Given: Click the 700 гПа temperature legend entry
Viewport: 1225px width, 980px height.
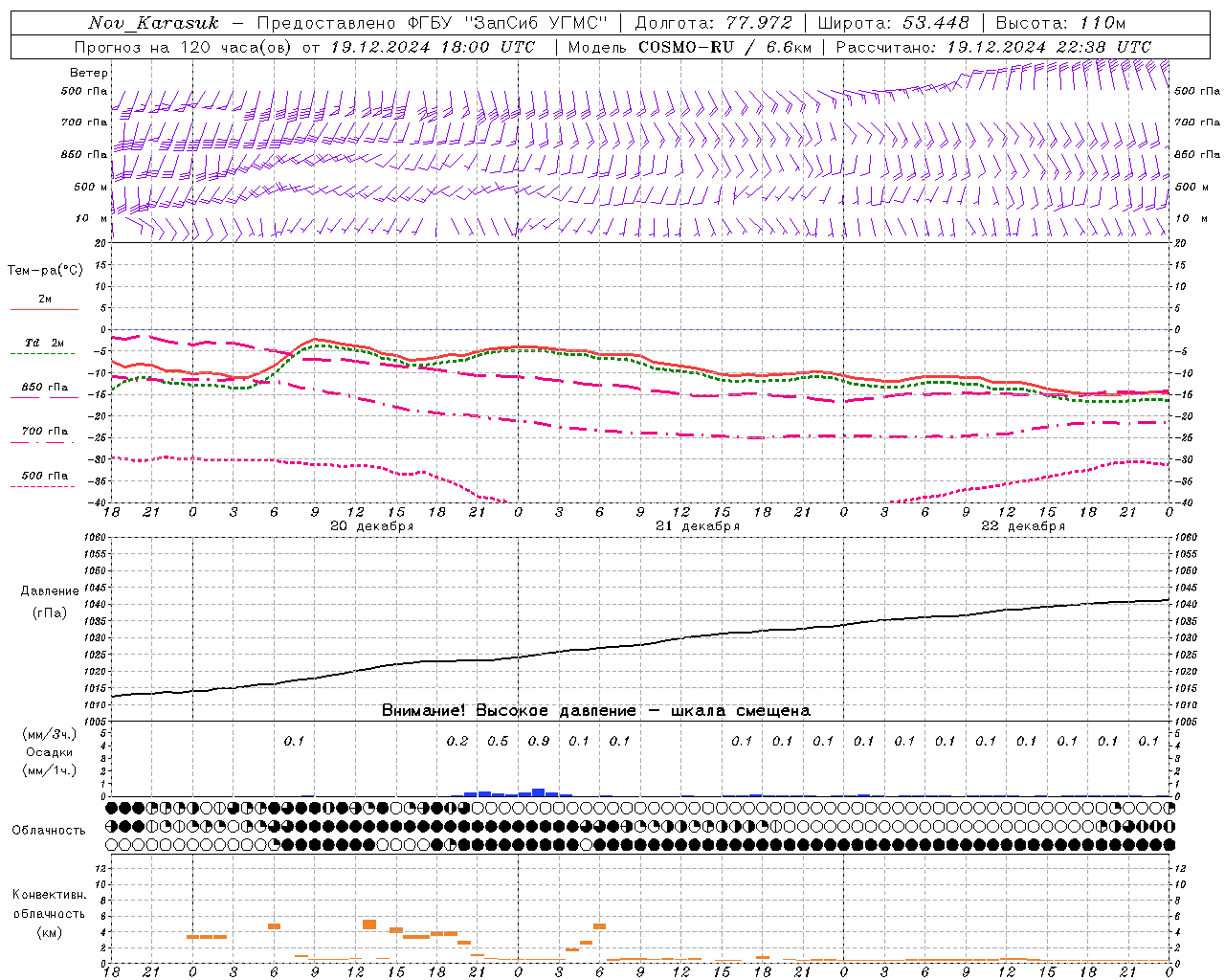Looking at the screenshot, I should coord(45,432).
